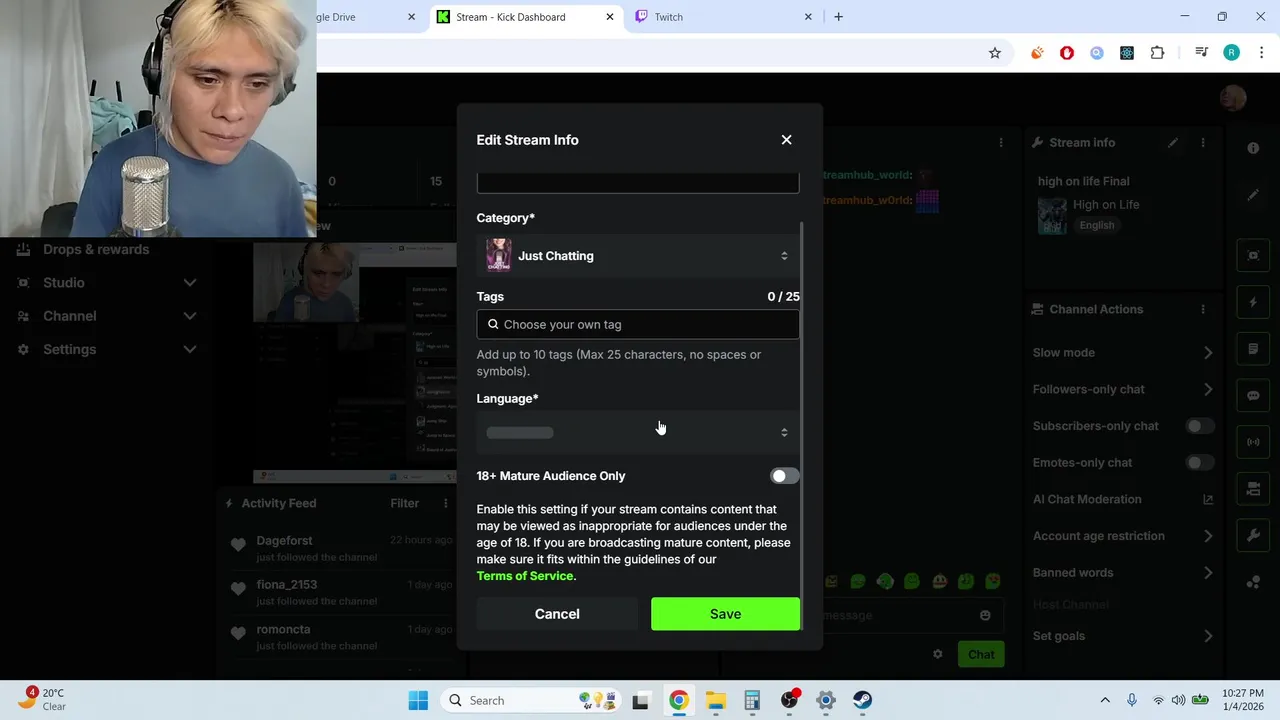Open AI Chat Moderation external link

[x=1207, y=499]
